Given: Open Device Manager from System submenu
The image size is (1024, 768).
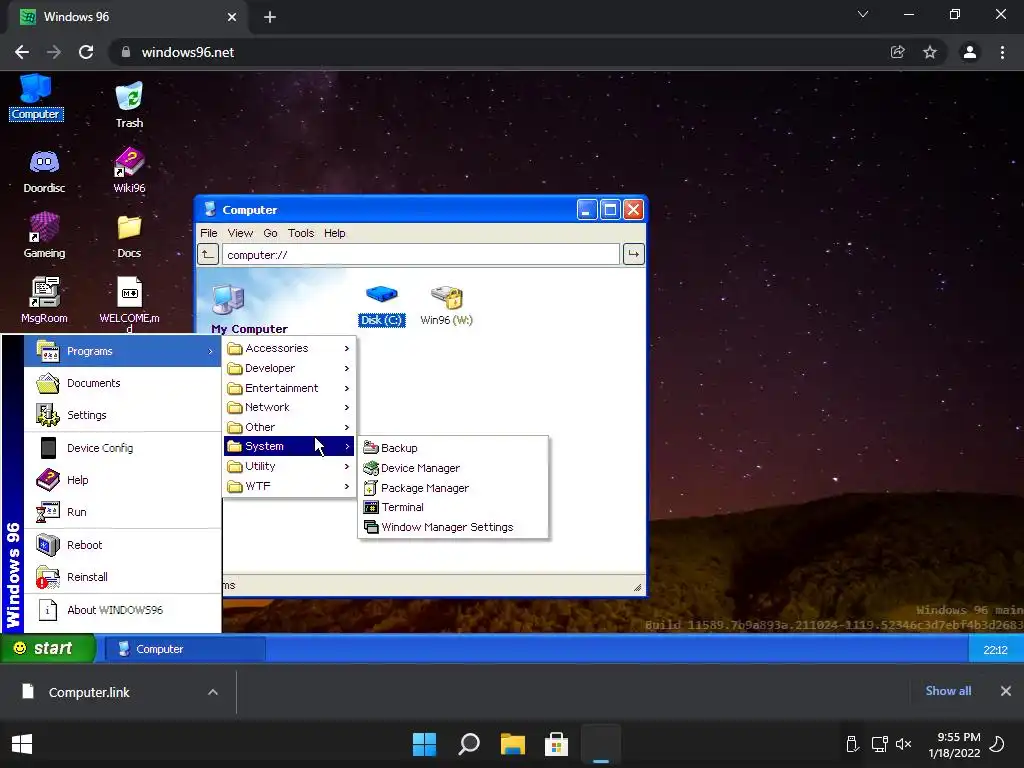Looking at the screenshot, I should tap(453, 468).
